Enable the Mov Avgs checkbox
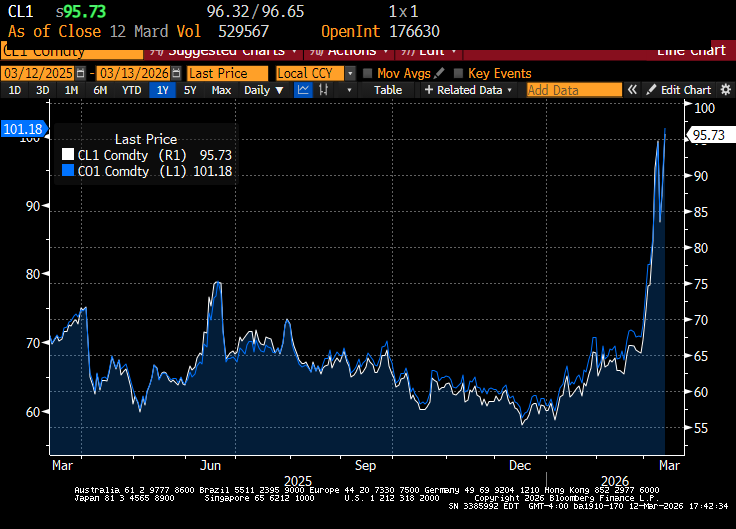The width and height of the screenshot is (736, 529). (368, 73)
